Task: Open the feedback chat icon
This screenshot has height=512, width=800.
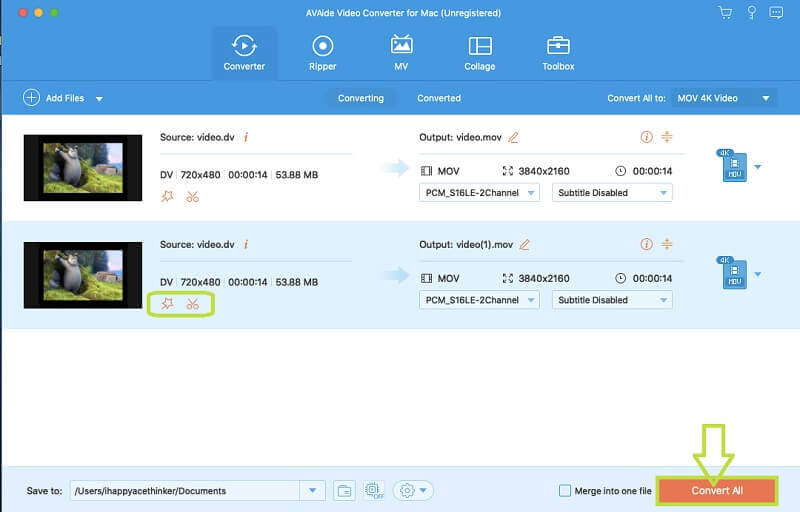Action: pos(776,12)
